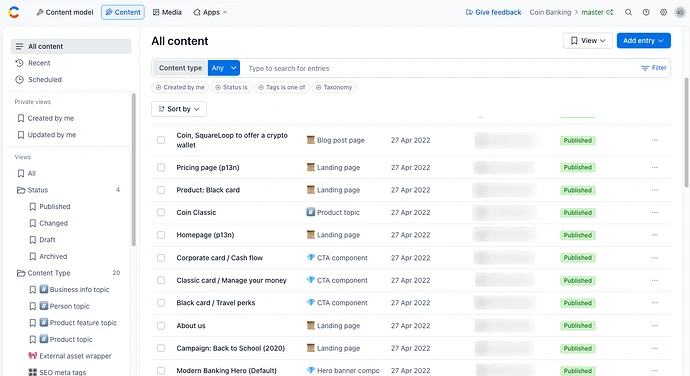Viewport: 690px width, 376px height.
Task: Check the Homepage (p13n) row checkbox
Action: coord(161,235)
